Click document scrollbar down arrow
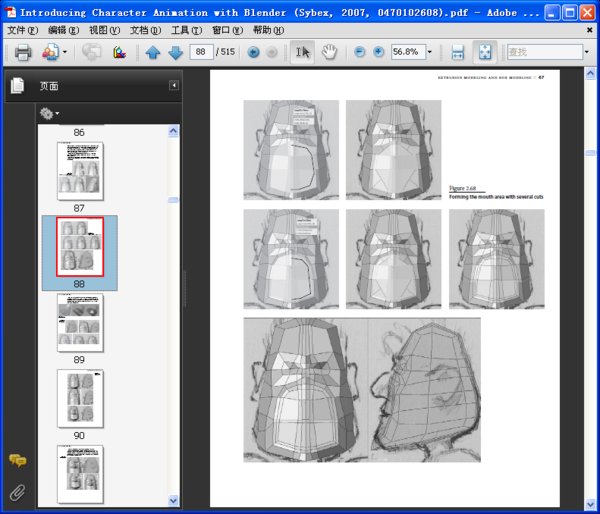This screenshot has width=600, height=514. (590, 504)
